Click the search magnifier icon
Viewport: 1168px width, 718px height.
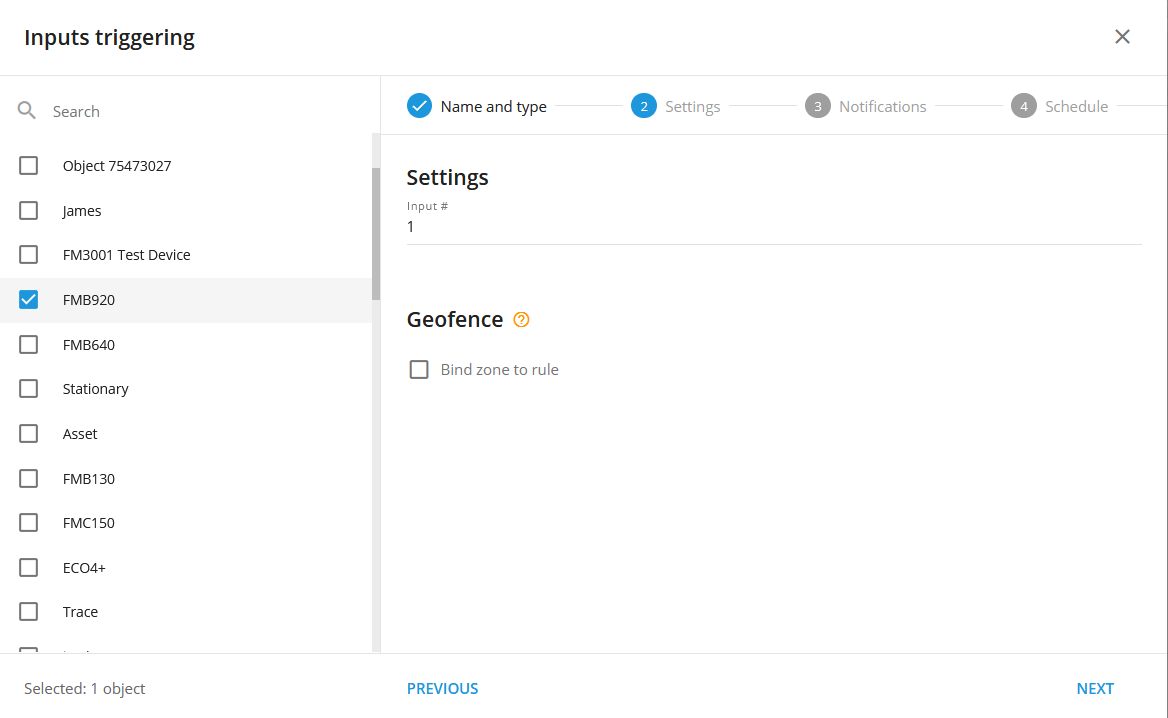[27, 111]
